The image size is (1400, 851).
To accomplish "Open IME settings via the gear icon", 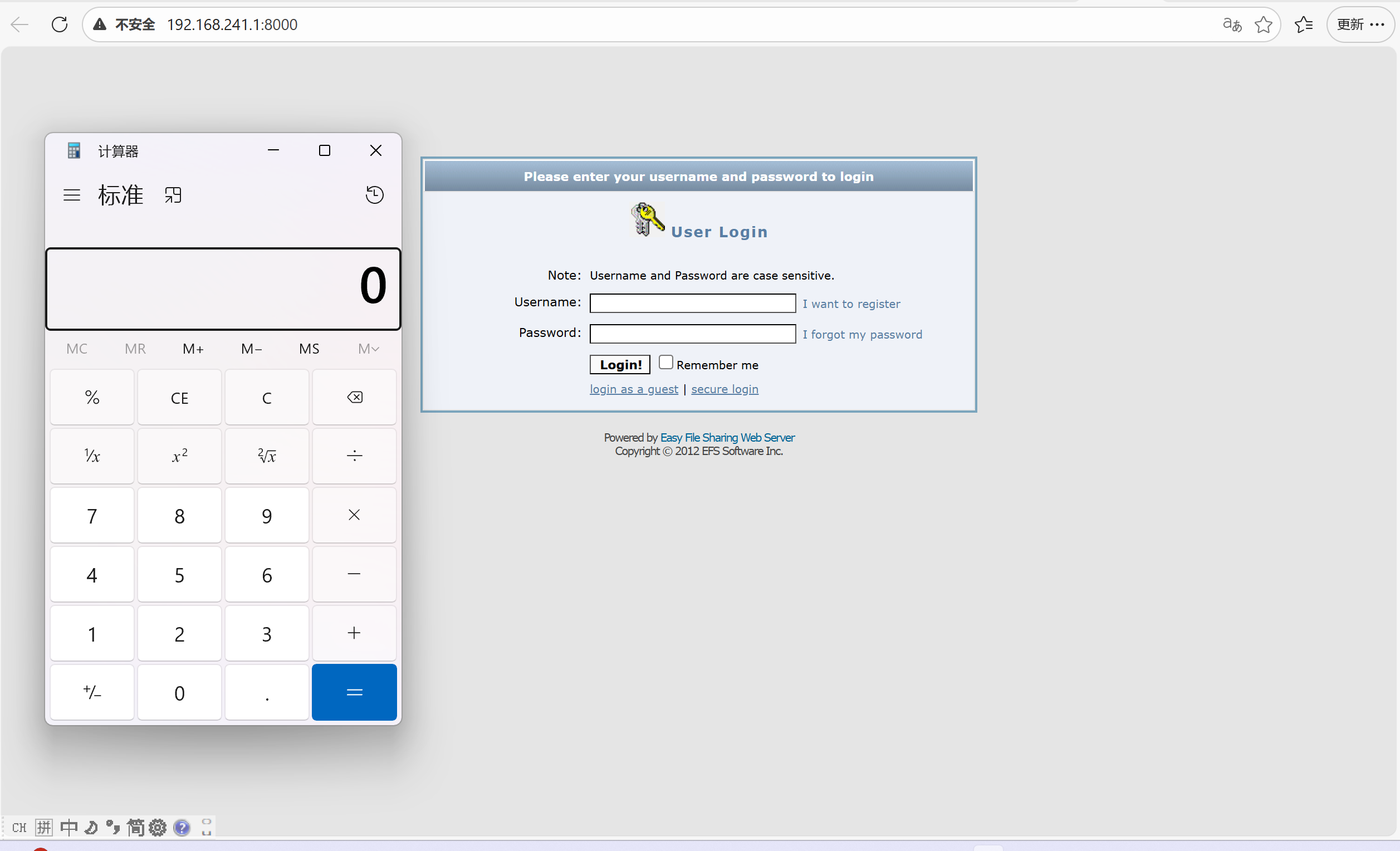I will click(158, 828).
